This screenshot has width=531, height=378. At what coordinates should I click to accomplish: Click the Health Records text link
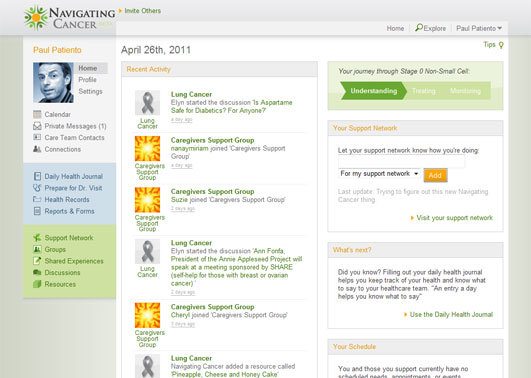[67, 200]
